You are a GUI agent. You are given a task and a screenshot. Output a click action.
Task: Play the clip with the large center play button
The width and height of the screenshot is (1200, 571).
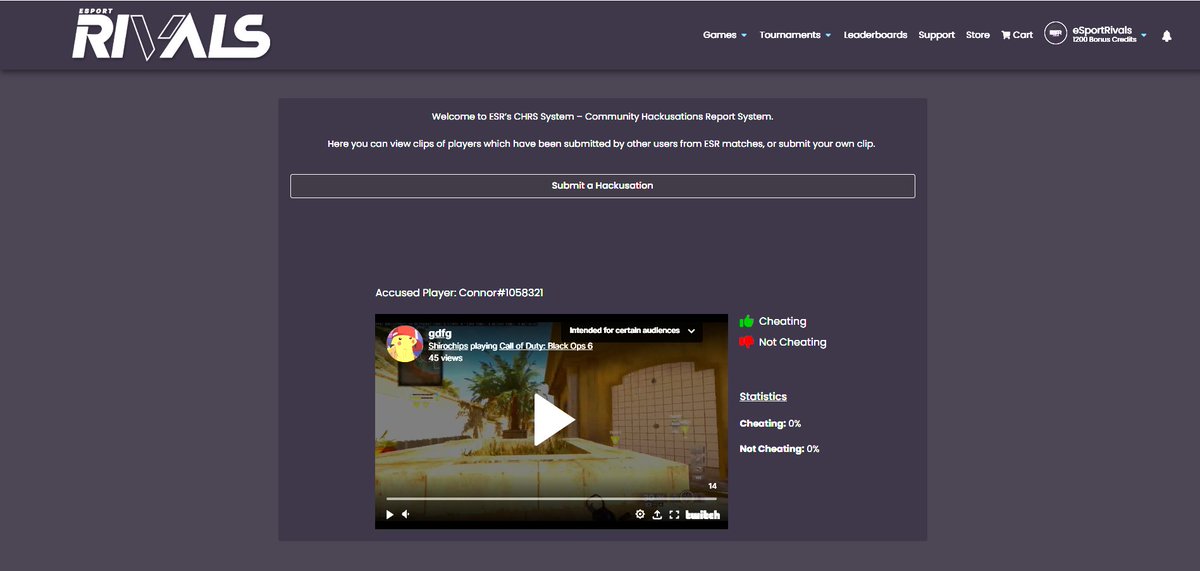553,419
